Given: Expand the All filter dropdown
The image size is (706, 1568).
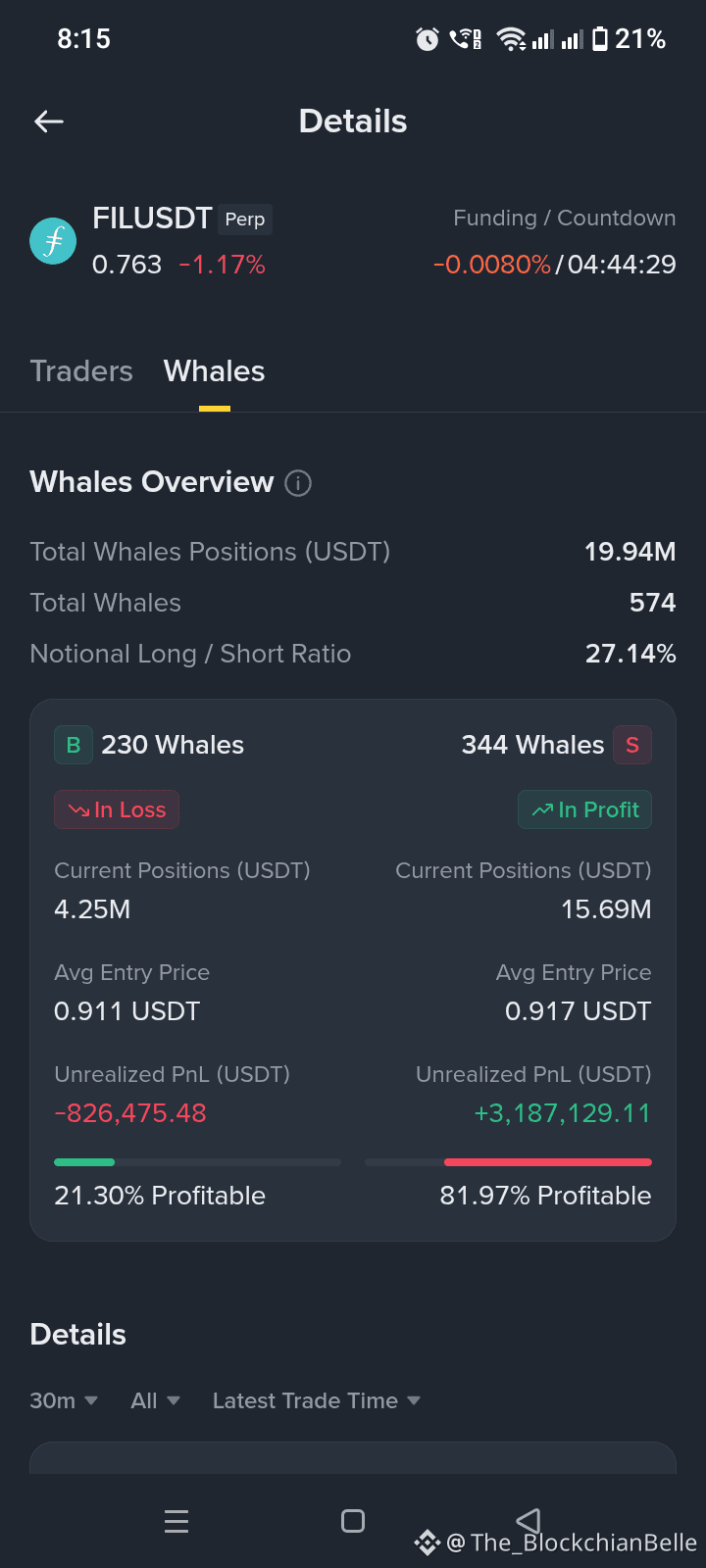Looking at the screenshot, I should pyautogui.click(x=156, y=1400).
